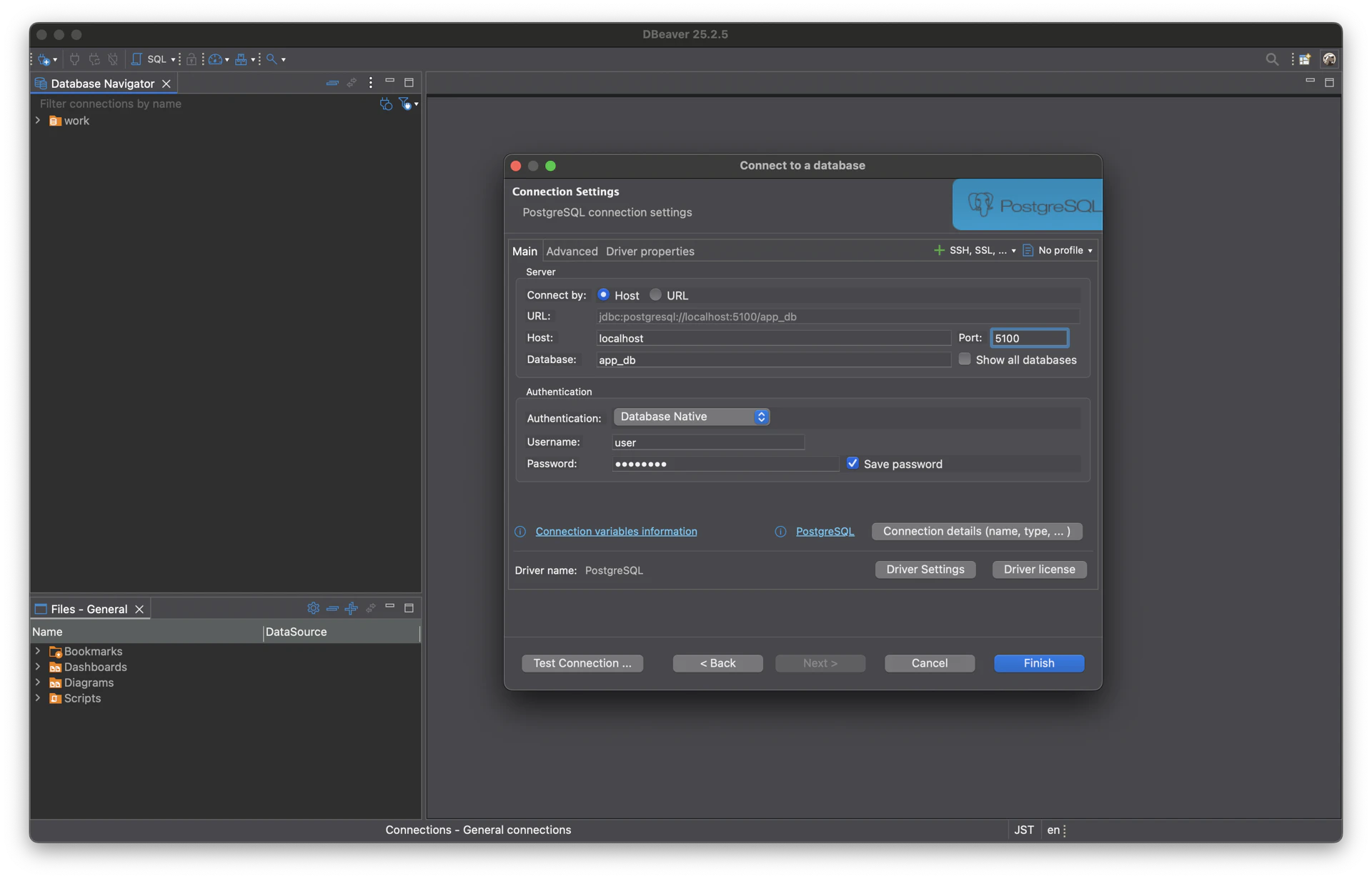Open SQL editor dropdown arrow
Viewport: 1372px width, 879px height.
pos(173,60)
